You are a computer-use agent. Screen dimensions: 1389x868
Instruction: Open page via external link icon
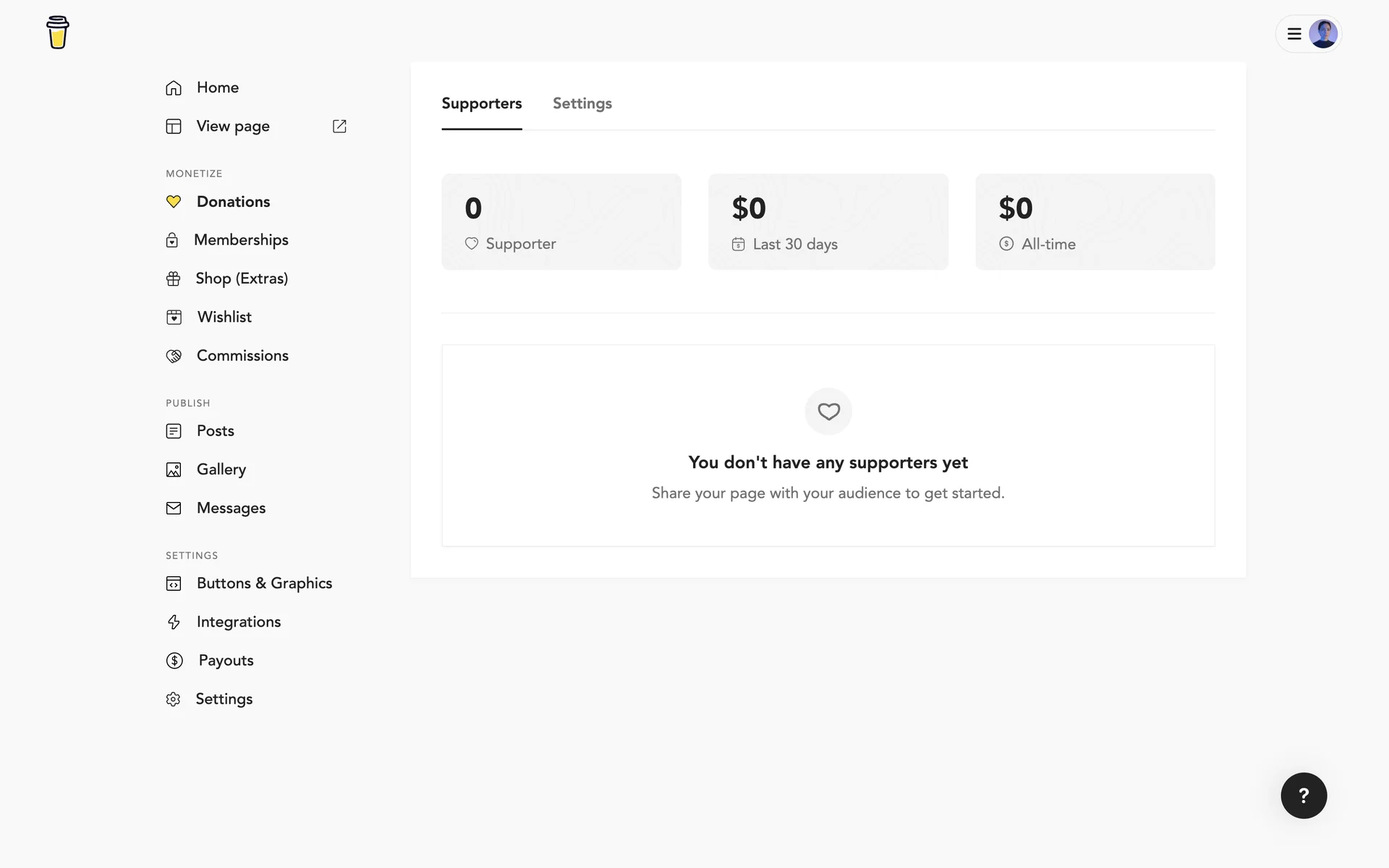[339, 127]
